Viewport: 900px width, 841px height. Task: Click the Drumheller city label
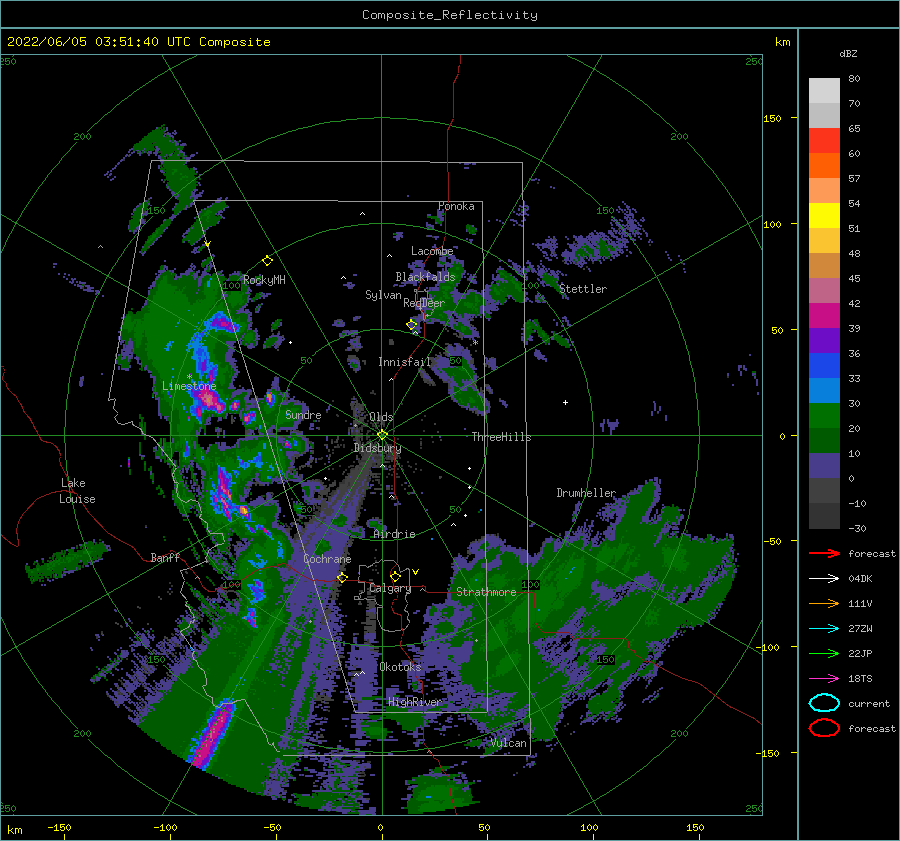[x=586, y=493]
